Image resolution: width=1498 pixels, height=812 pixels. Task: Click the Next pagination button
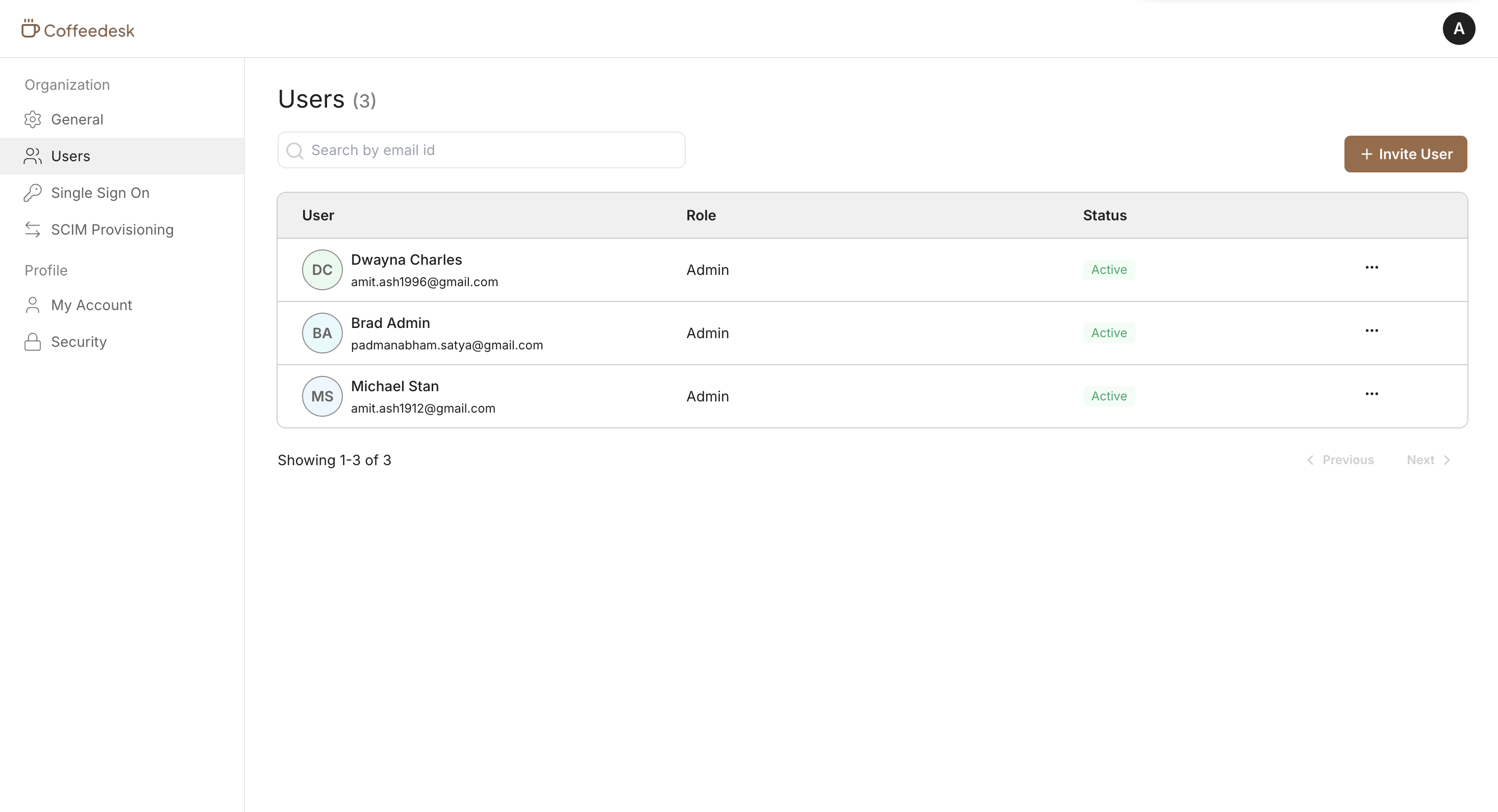1428,460
